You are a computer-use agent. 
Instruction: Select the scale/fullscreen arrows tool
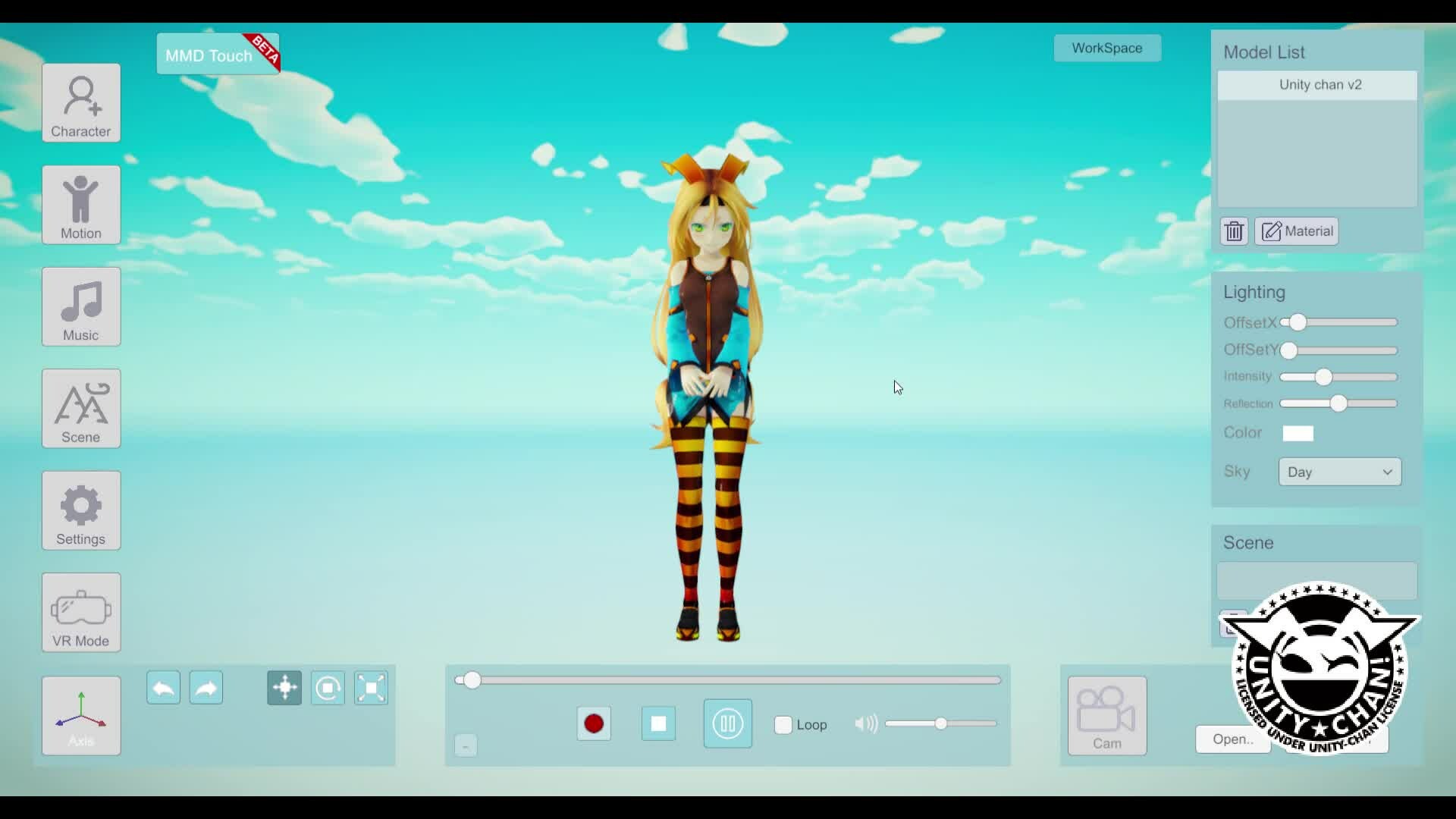tap(371, 688)
